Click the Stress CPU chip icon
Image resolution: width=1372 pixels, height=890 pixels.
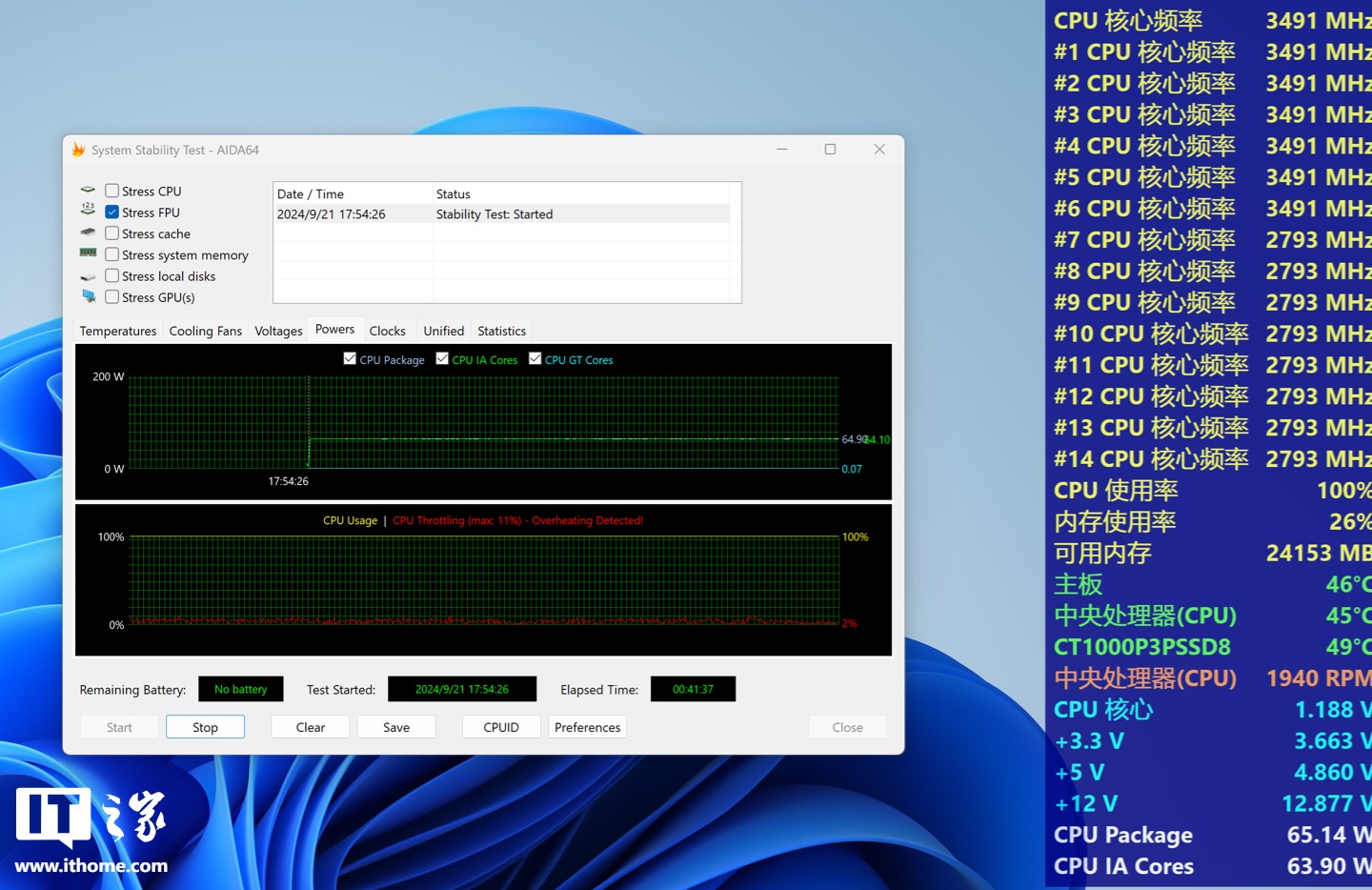pos(88,191)
